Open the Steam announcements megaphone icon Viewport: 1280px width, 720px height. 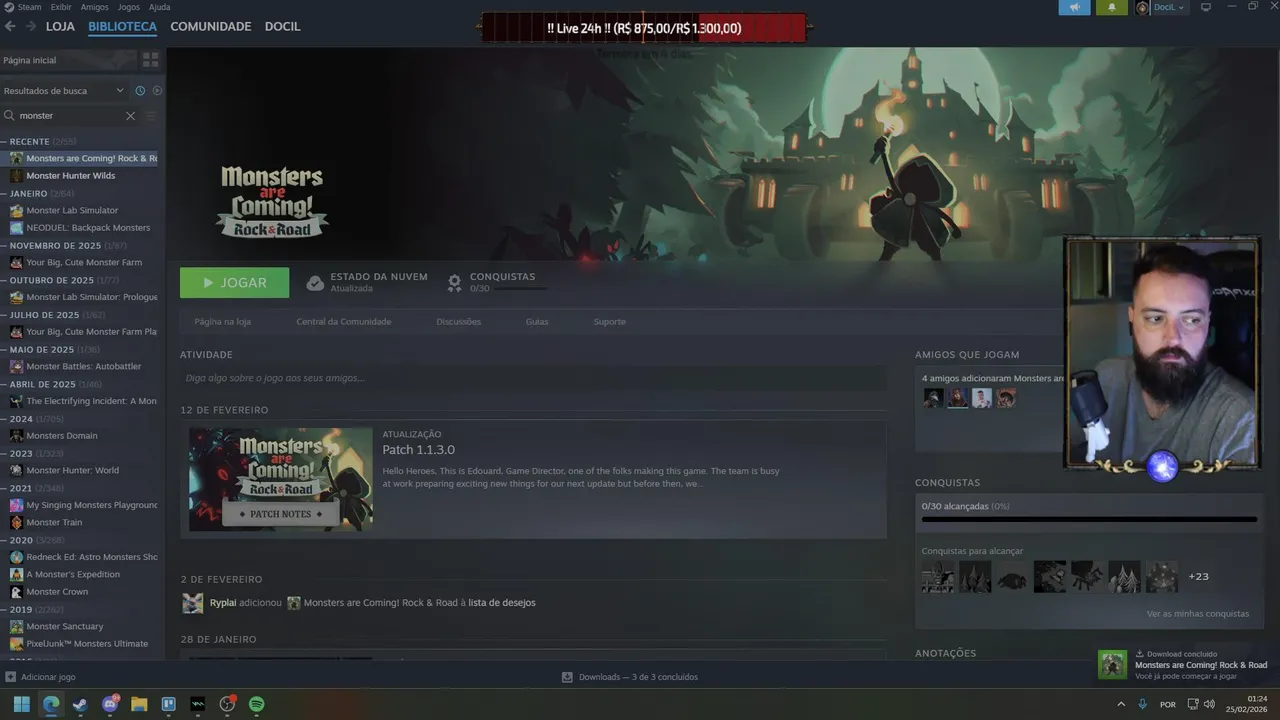(1074, 7)
